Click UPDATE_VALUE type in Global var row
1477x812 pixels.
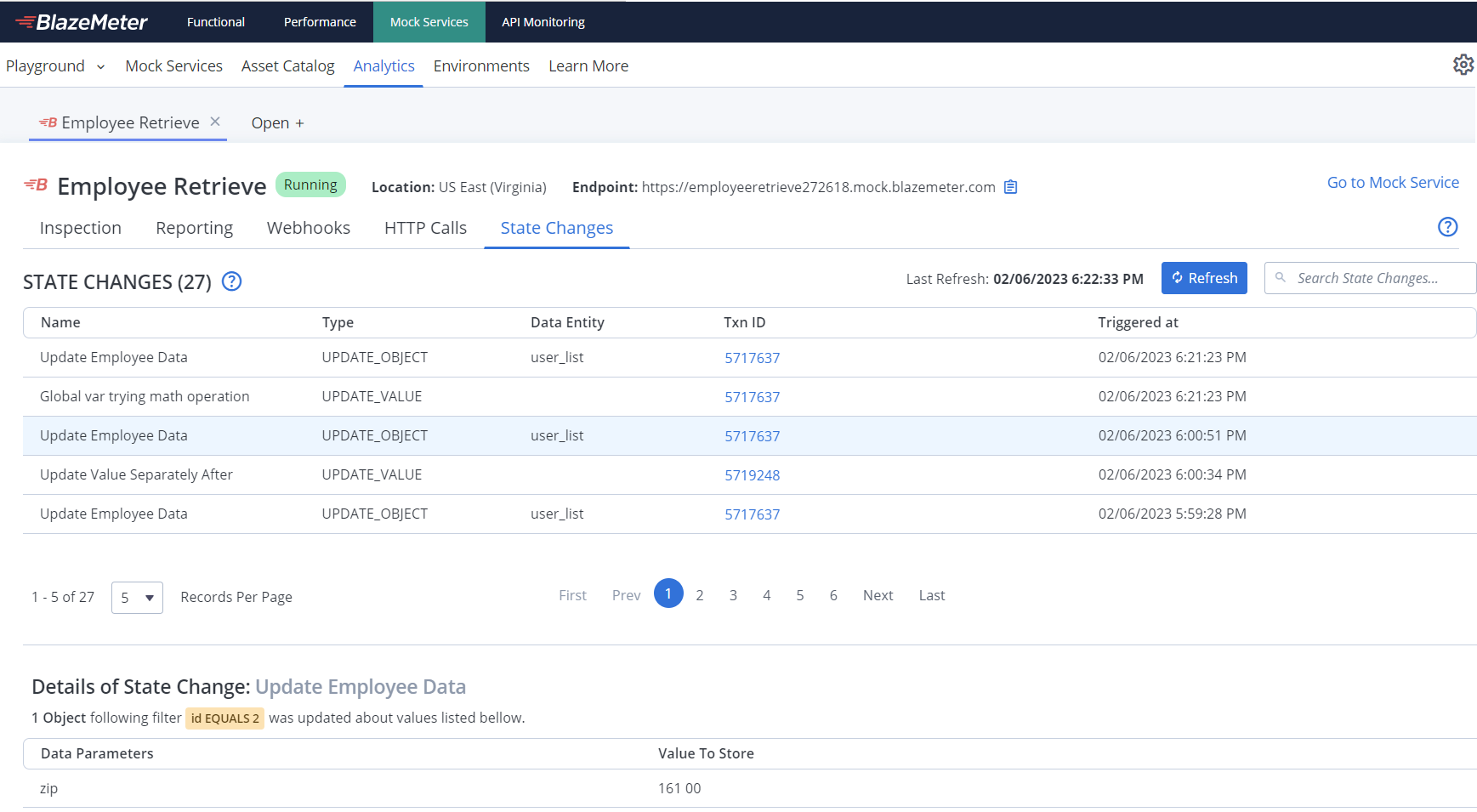pos(372,397)
